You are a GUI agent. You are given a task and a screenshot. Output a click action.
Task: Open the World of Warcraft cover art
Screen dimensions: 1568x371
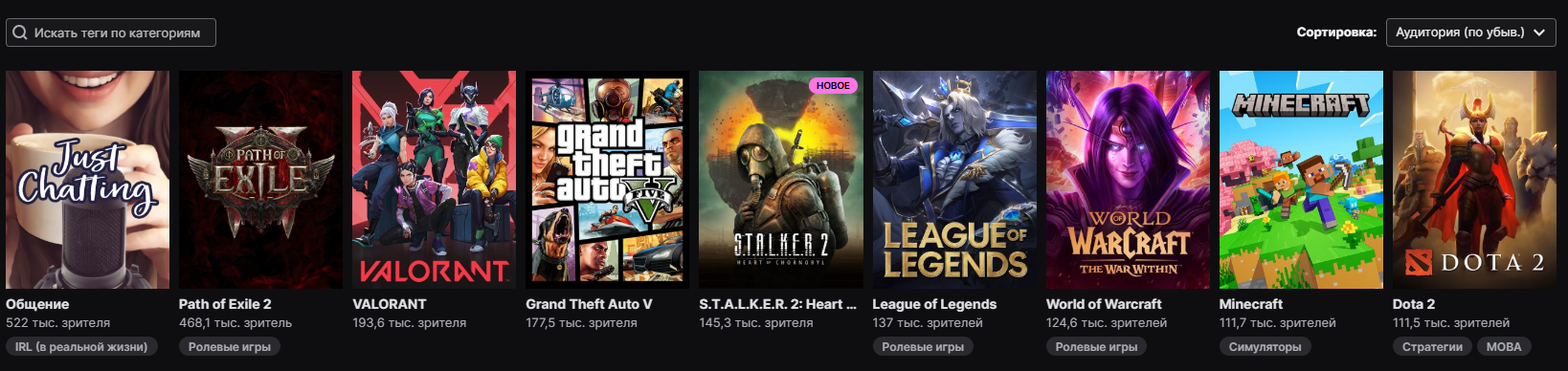coord(1128,180)
